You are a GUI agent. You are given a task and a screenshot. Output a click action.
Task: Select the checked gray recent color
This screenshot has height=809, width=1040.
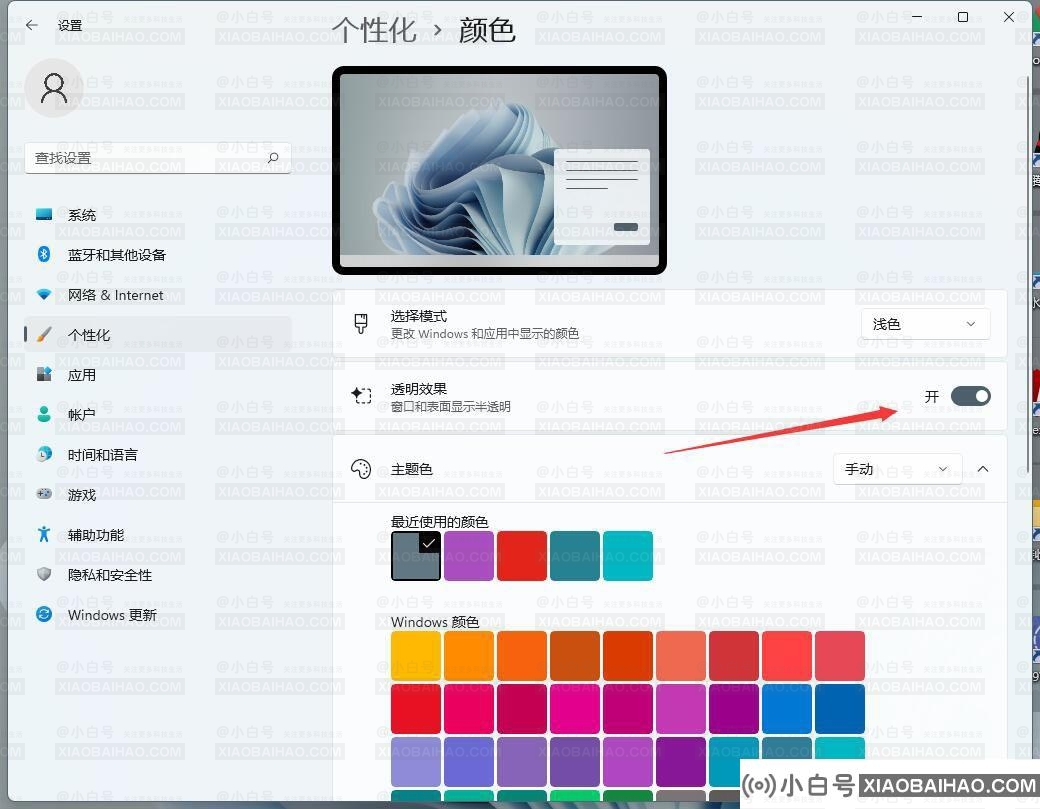click(416, 556)
